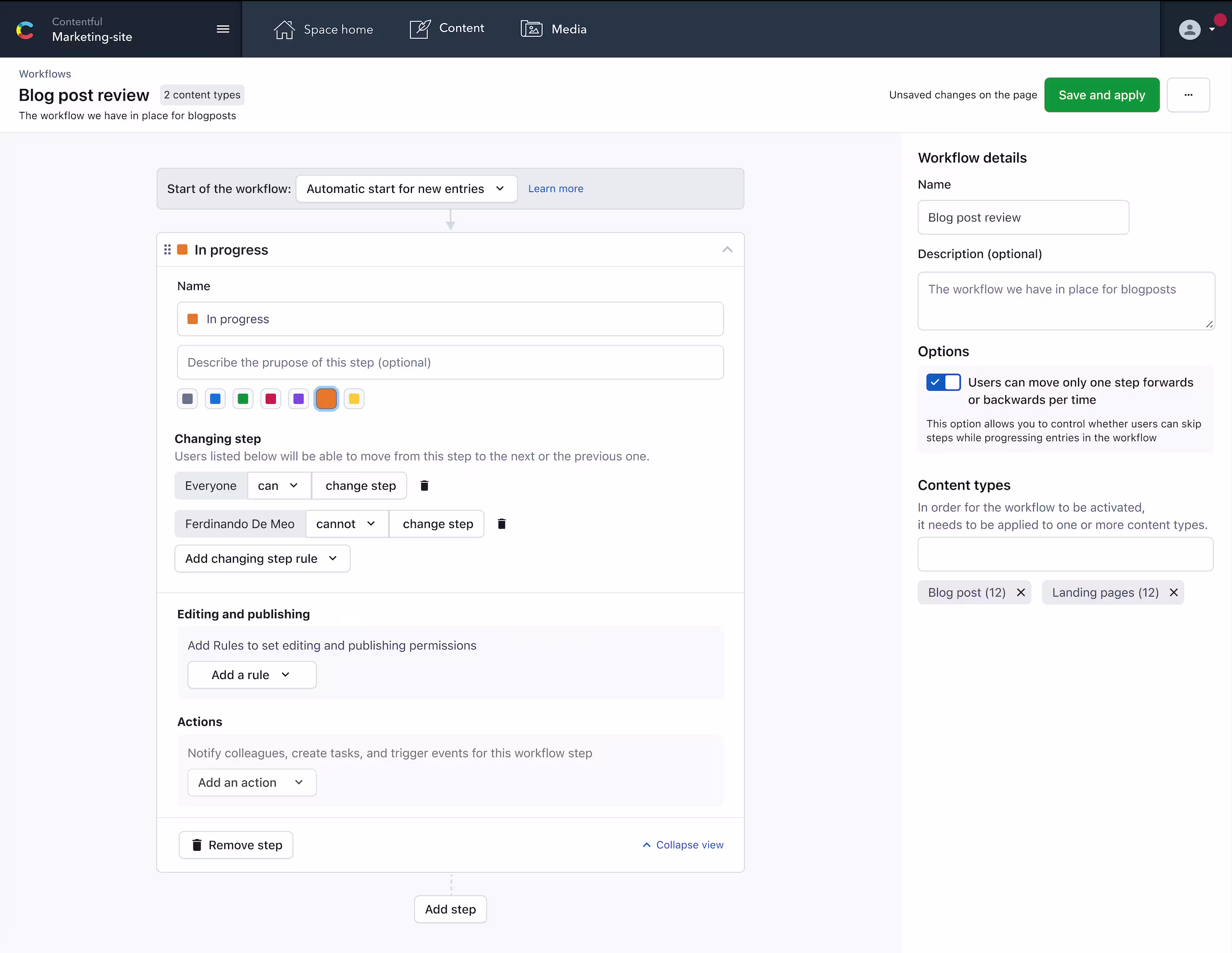1232x953 pixels.
Task: Open the Learn more link
Action: click(556, 189)
